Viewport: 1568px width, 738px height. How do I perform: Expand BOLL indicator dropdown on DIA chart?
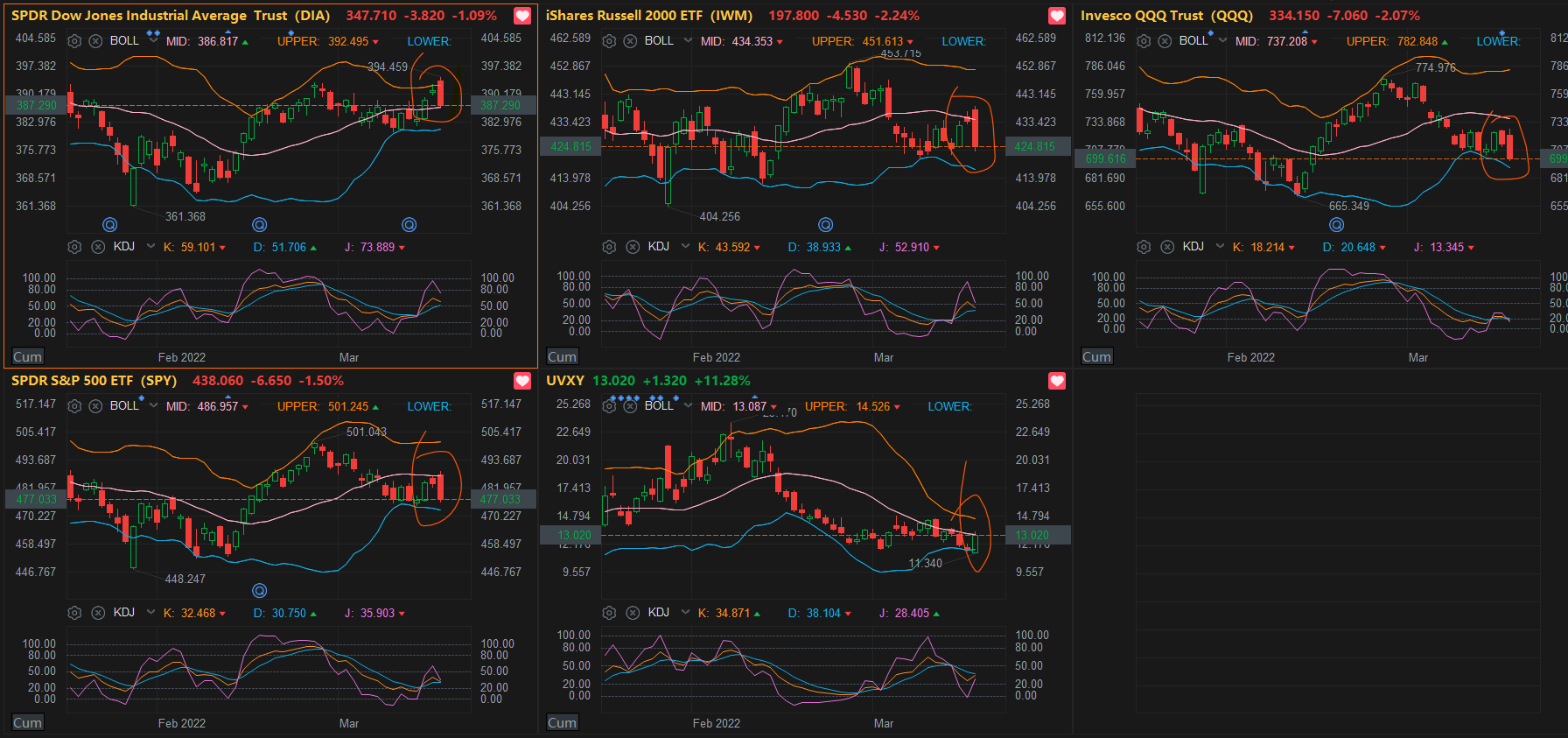(x=153, y=40)
